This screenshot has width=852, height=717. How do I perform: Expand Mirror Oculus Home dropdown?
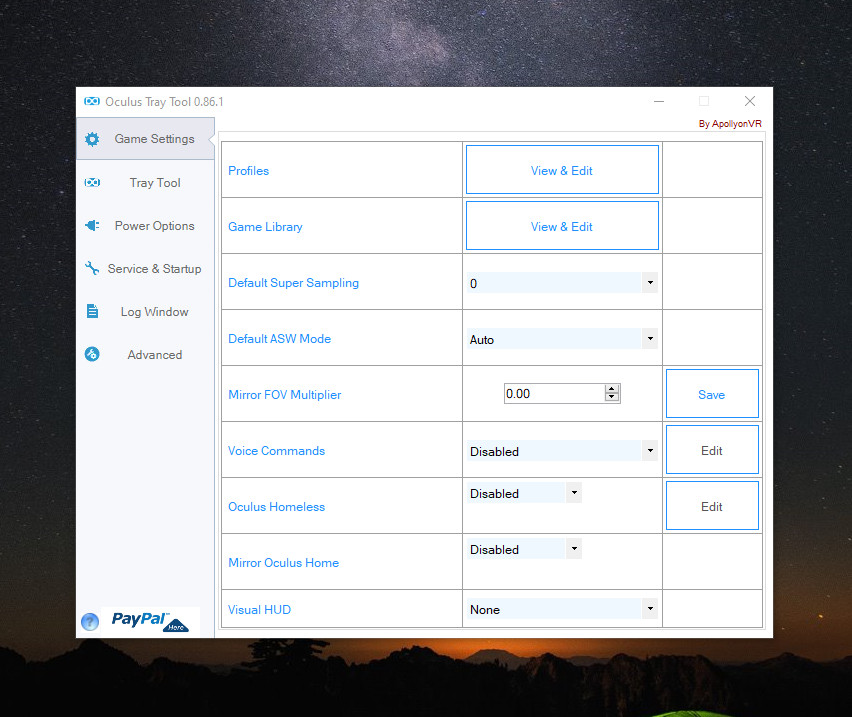[x=574, y=549]
